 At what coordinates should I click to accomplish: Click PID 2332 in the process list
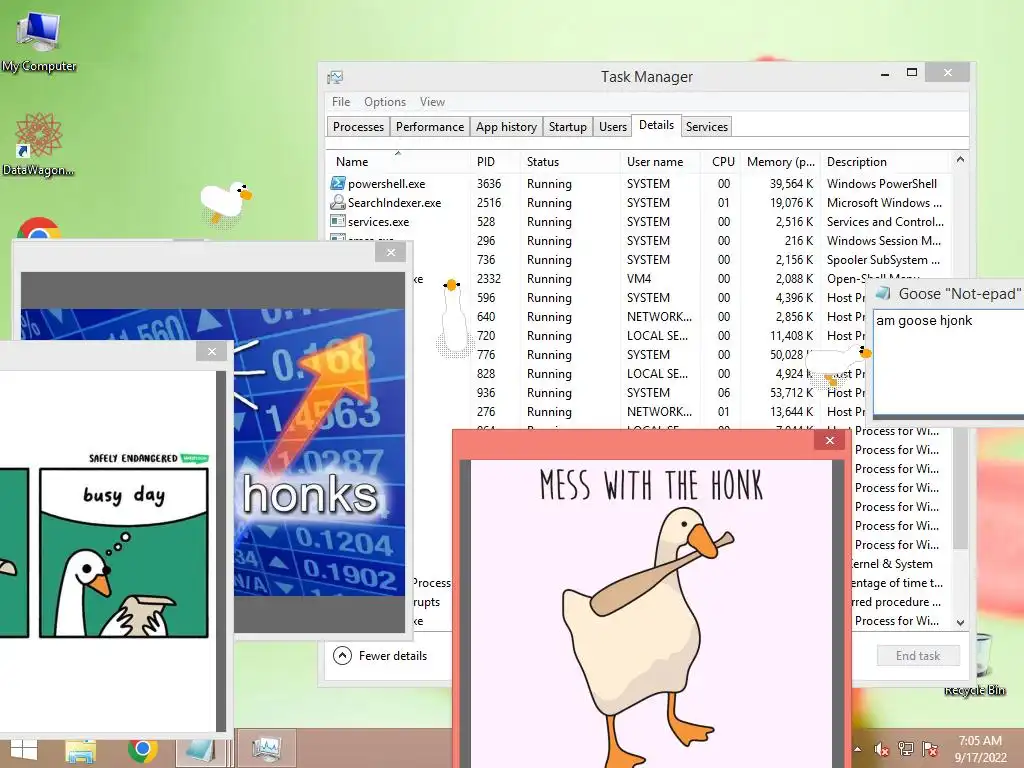click(488, 279)
